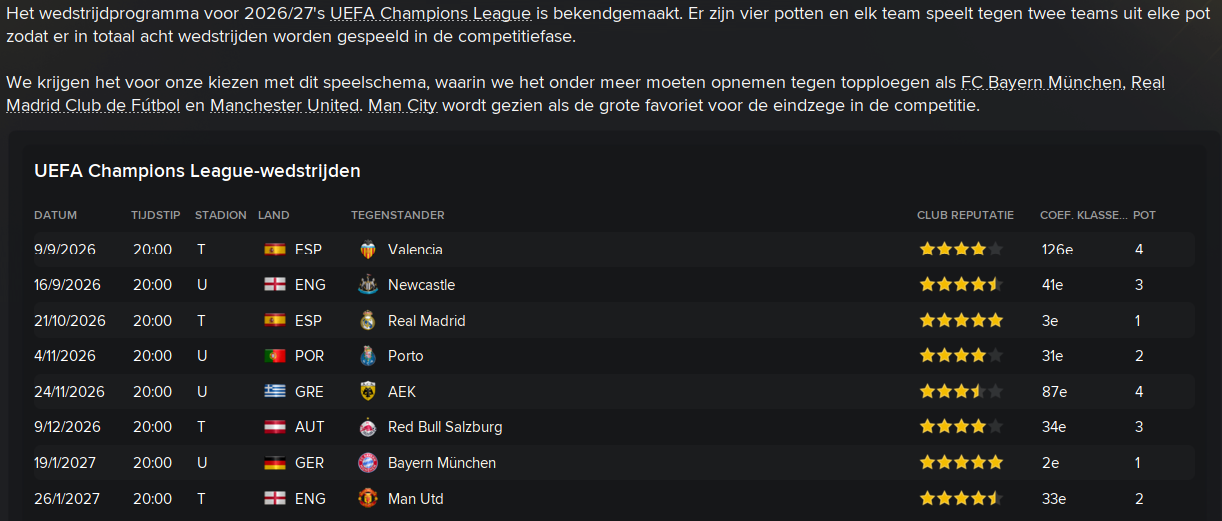Click the Bayern München club crest
Screen dimensions: 1222x521
click(367, 463)
